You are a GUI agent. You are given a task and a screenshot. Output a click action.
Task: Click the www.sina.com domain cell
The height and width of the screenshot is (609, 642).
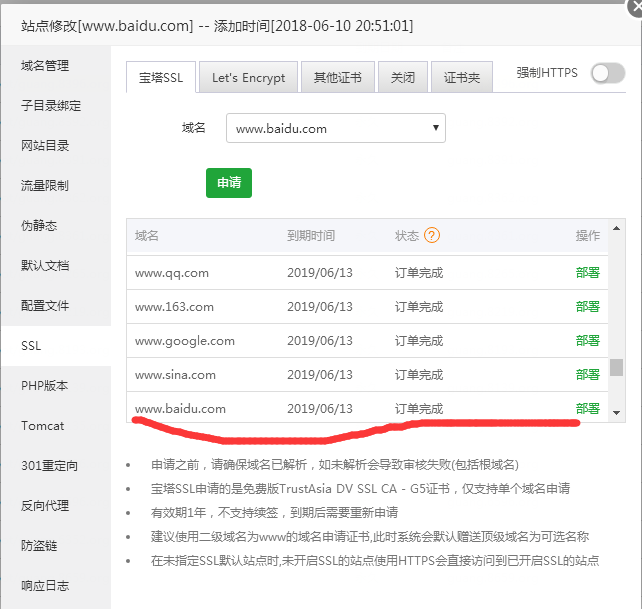tap(175, 375)
